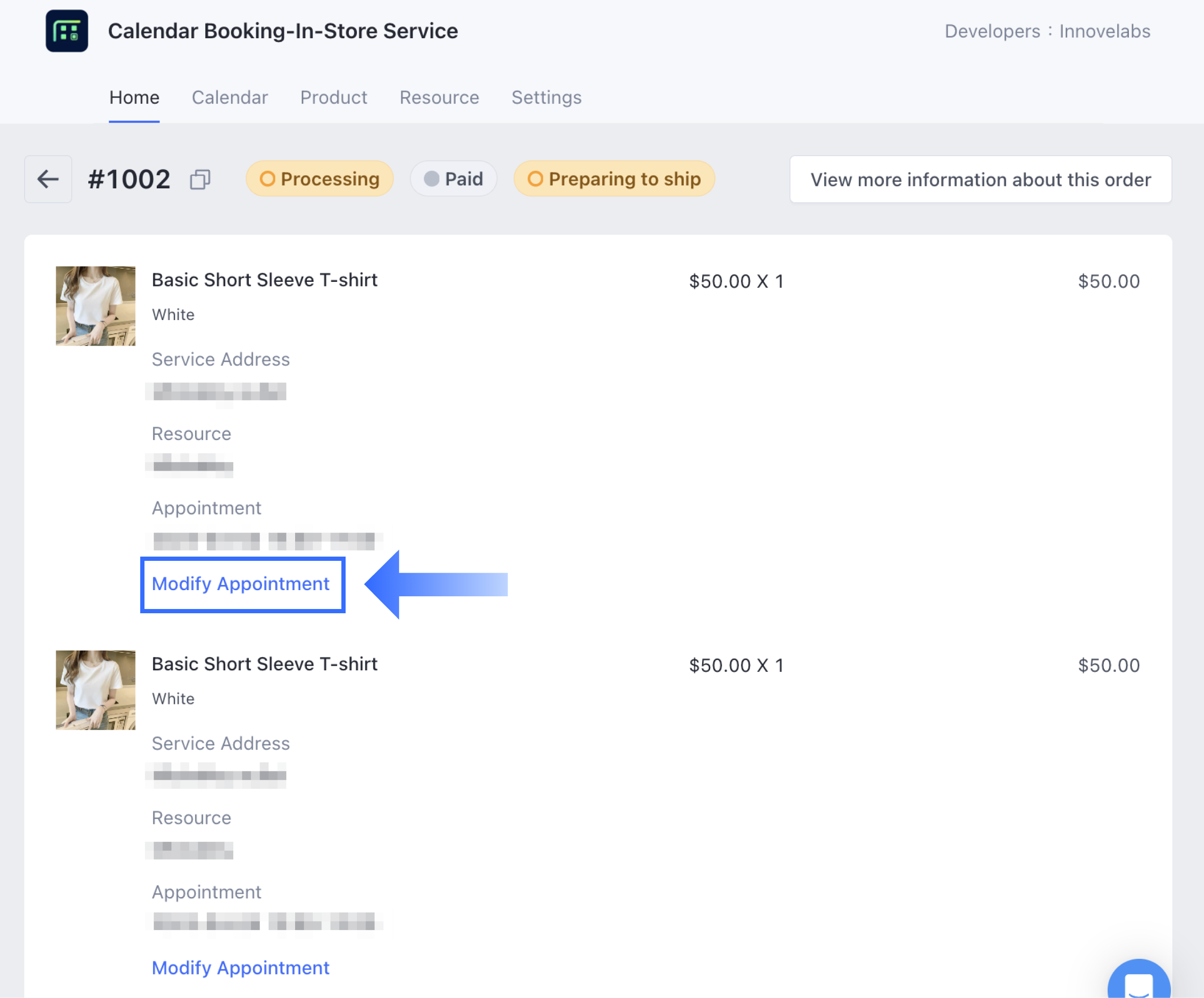This screenshot has width=1204, height=998.
Task: Click View more information about this order
Action: tap(980, 179)
